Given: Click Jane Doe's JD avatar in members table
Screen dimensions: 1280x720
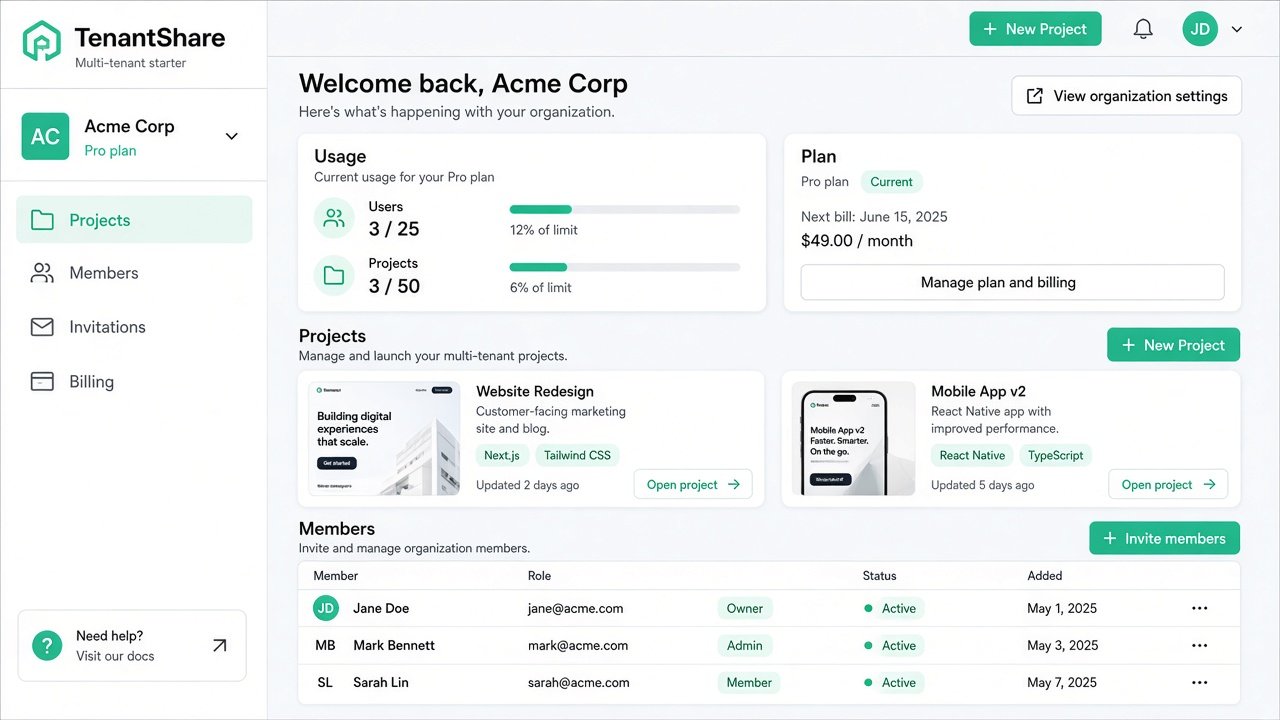Looking at the screenshot, I should pos(326,608).
